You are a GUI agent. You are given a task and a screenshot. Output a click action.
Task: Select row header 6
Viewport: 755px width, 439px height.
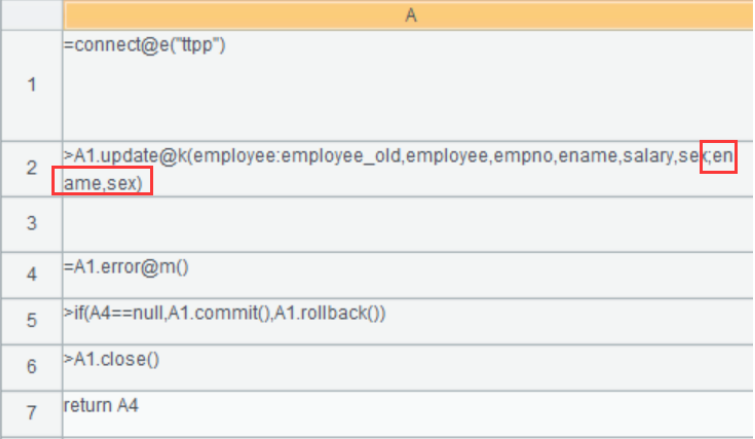[x=30, y=367]
